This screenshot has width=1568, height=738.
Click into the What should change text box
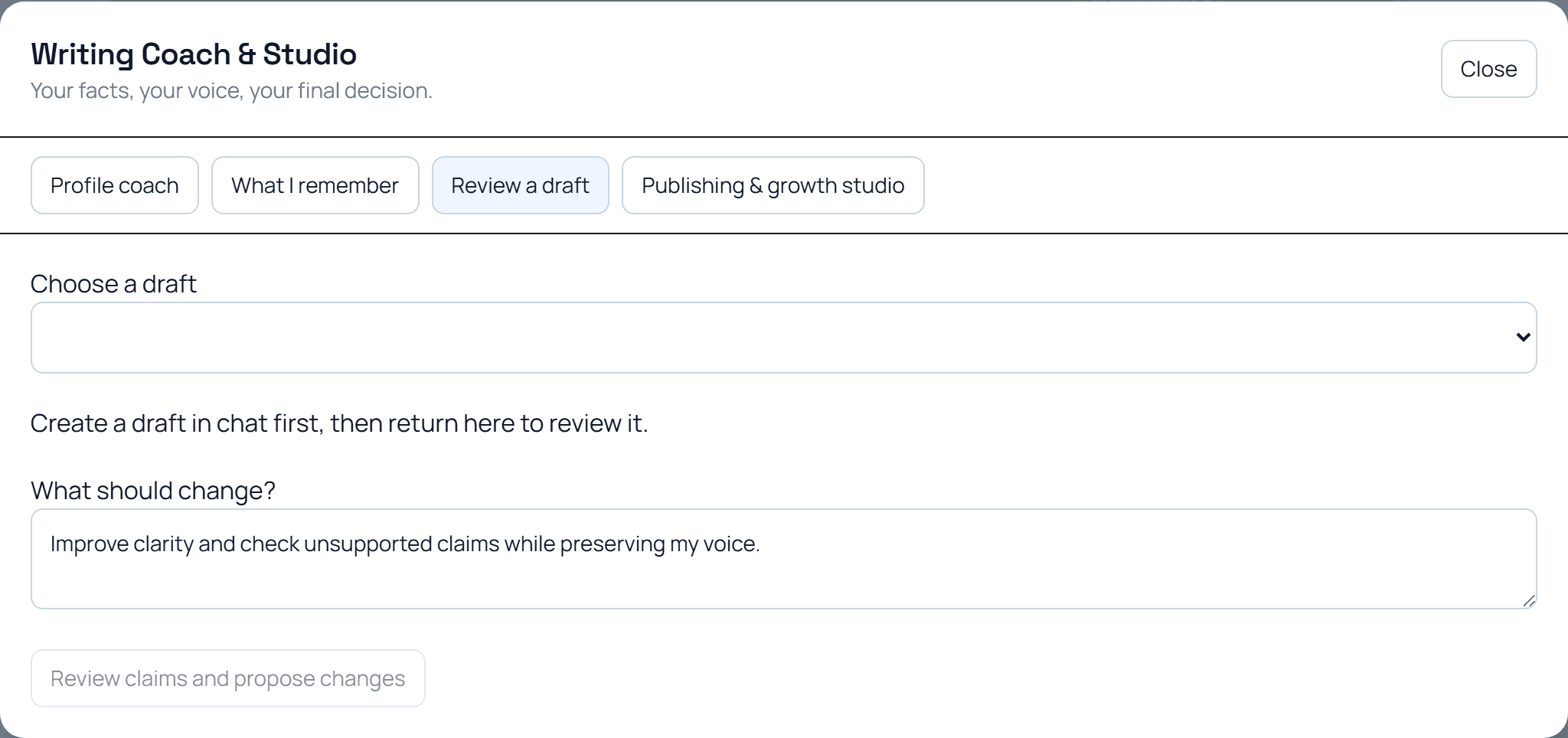point(783,559)
